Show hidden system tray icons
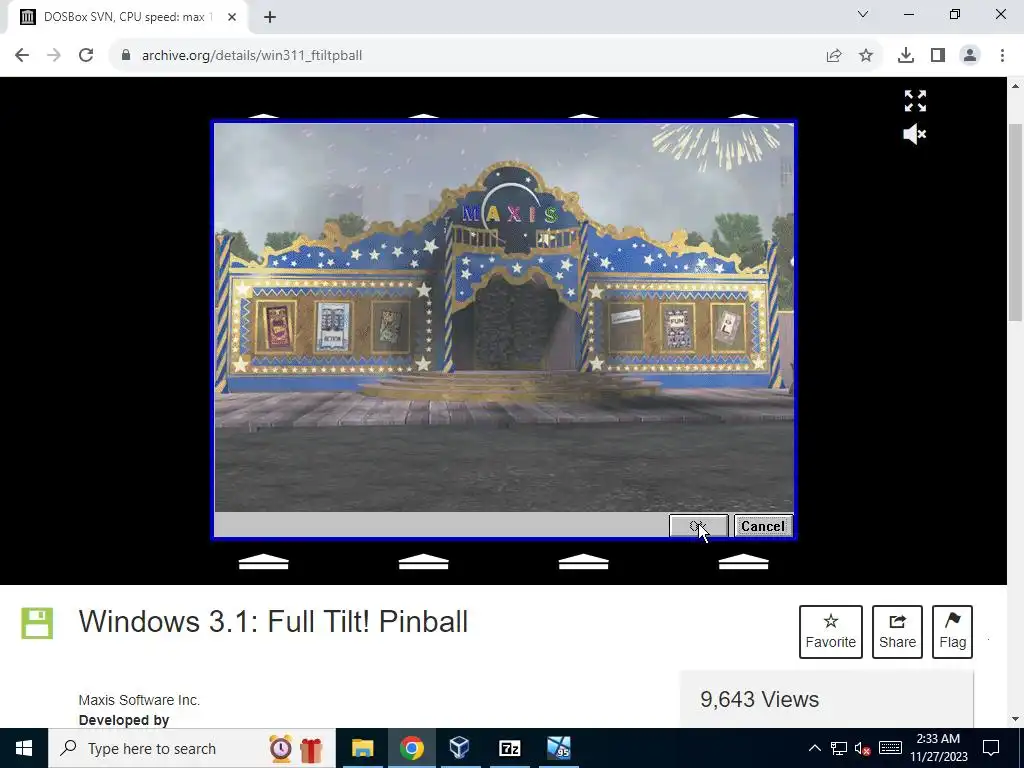This screenshot has height=768, width=1024. [814, 748]
